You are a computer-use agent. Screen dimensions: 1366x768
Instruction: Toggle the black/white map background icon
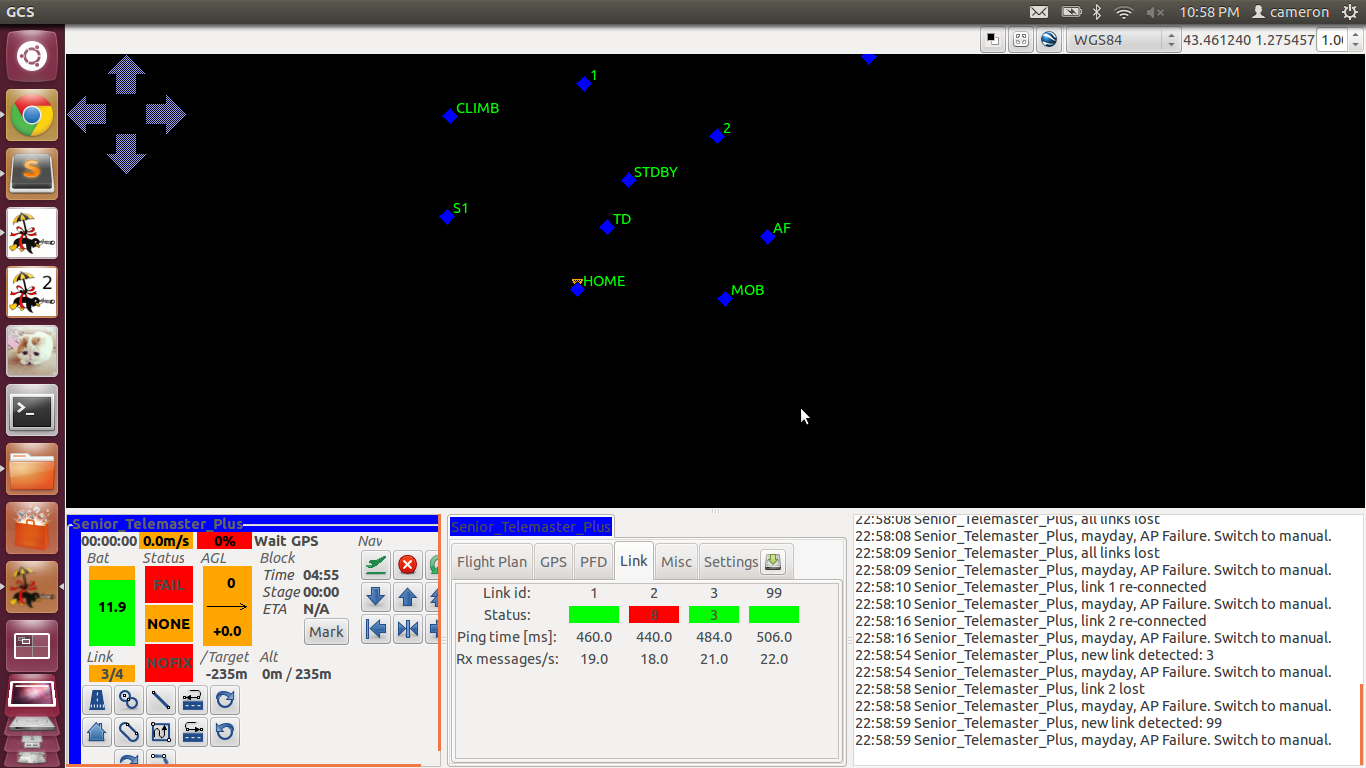click(992, 40)
